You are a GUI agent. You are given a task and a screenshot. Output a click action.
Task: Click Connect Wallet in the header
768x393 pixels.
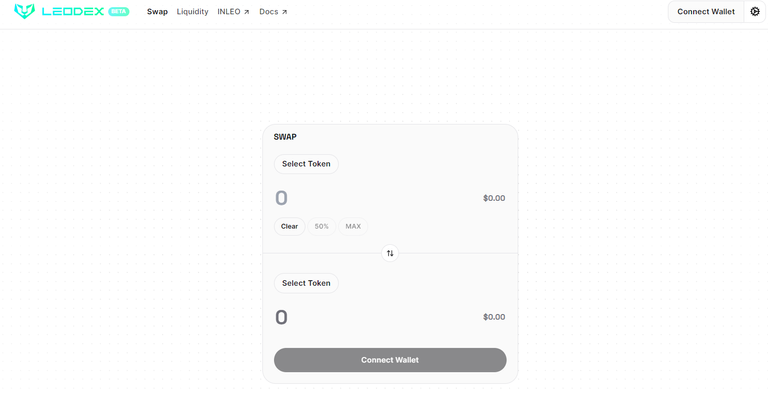click(706, 11)
